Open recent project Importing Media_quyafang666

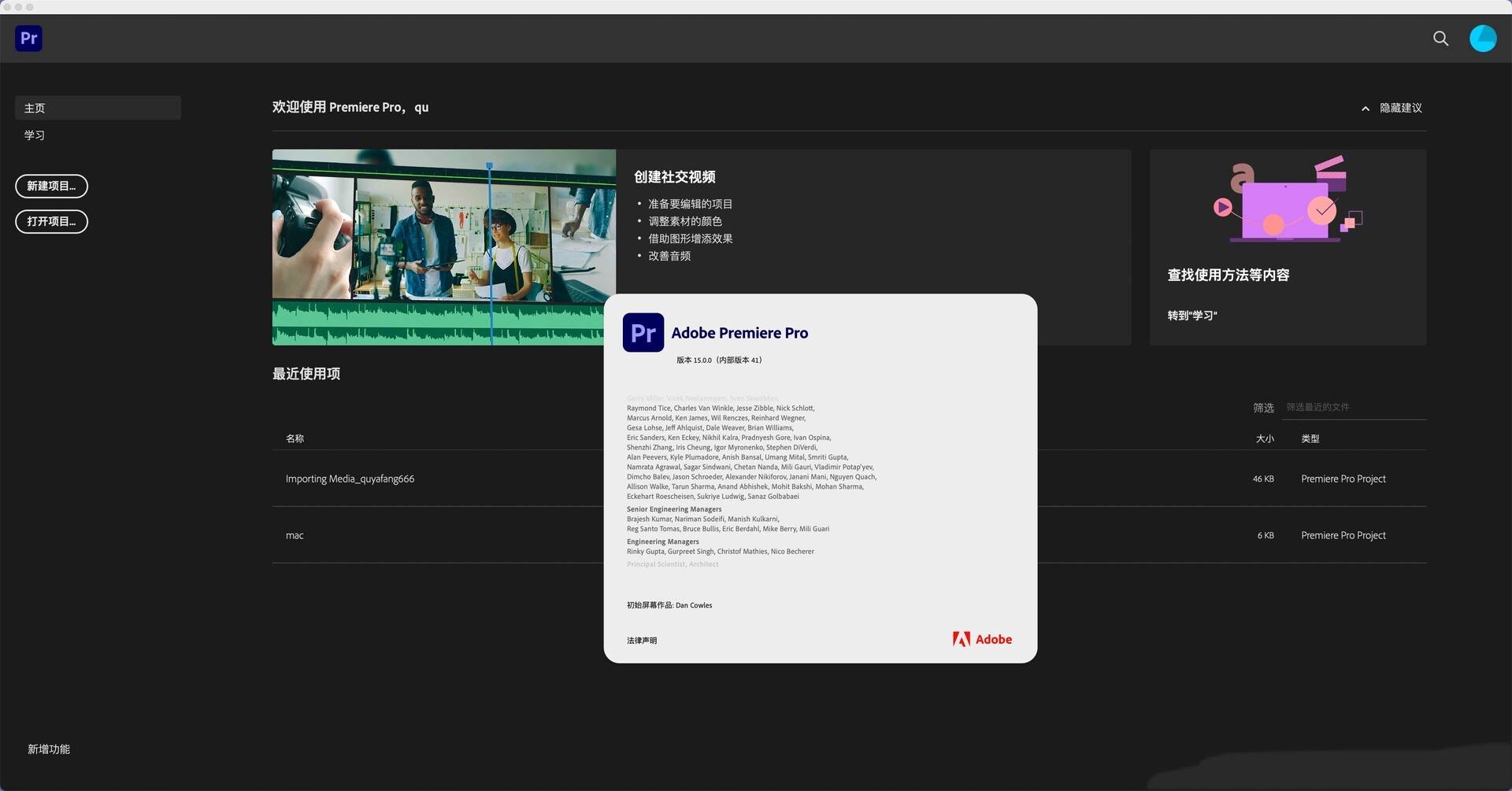350,479
